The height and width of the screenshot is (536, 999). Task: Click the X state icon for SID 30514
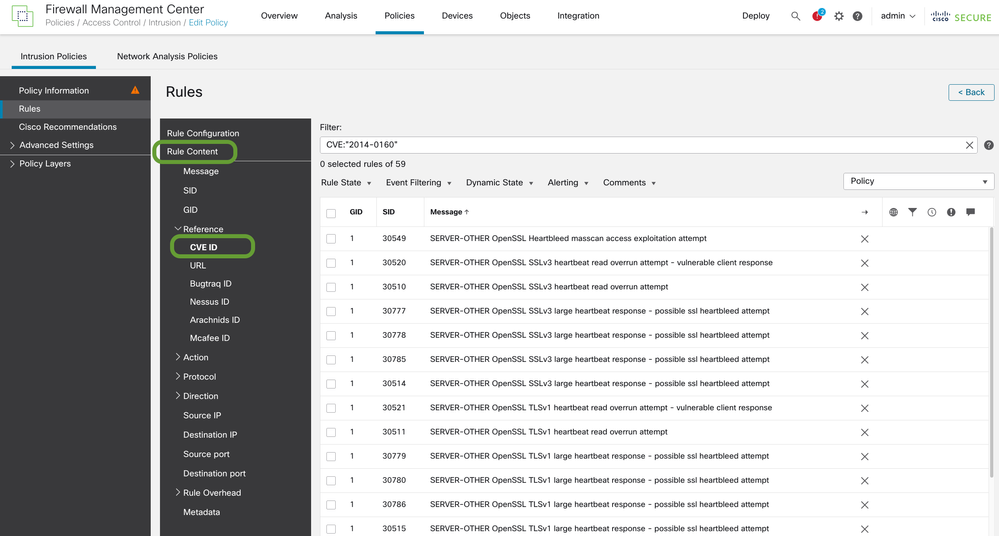point(865,384)
